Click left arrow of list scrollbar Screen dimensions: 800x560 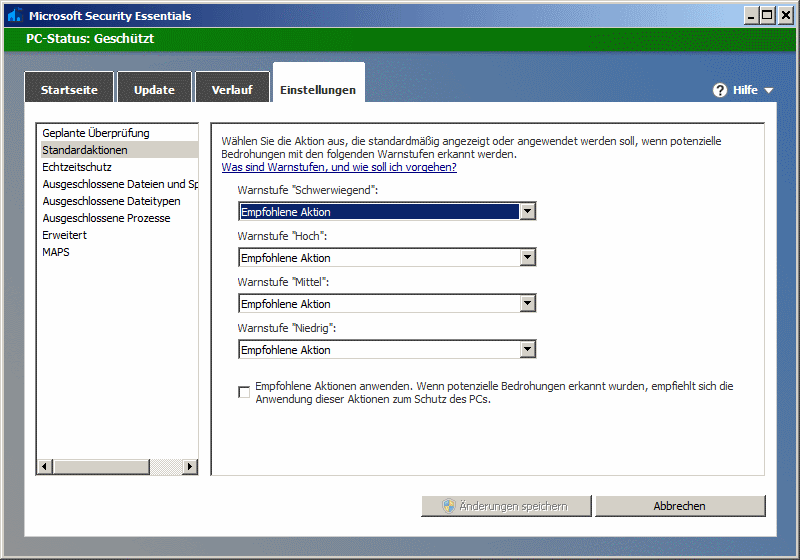45,466
